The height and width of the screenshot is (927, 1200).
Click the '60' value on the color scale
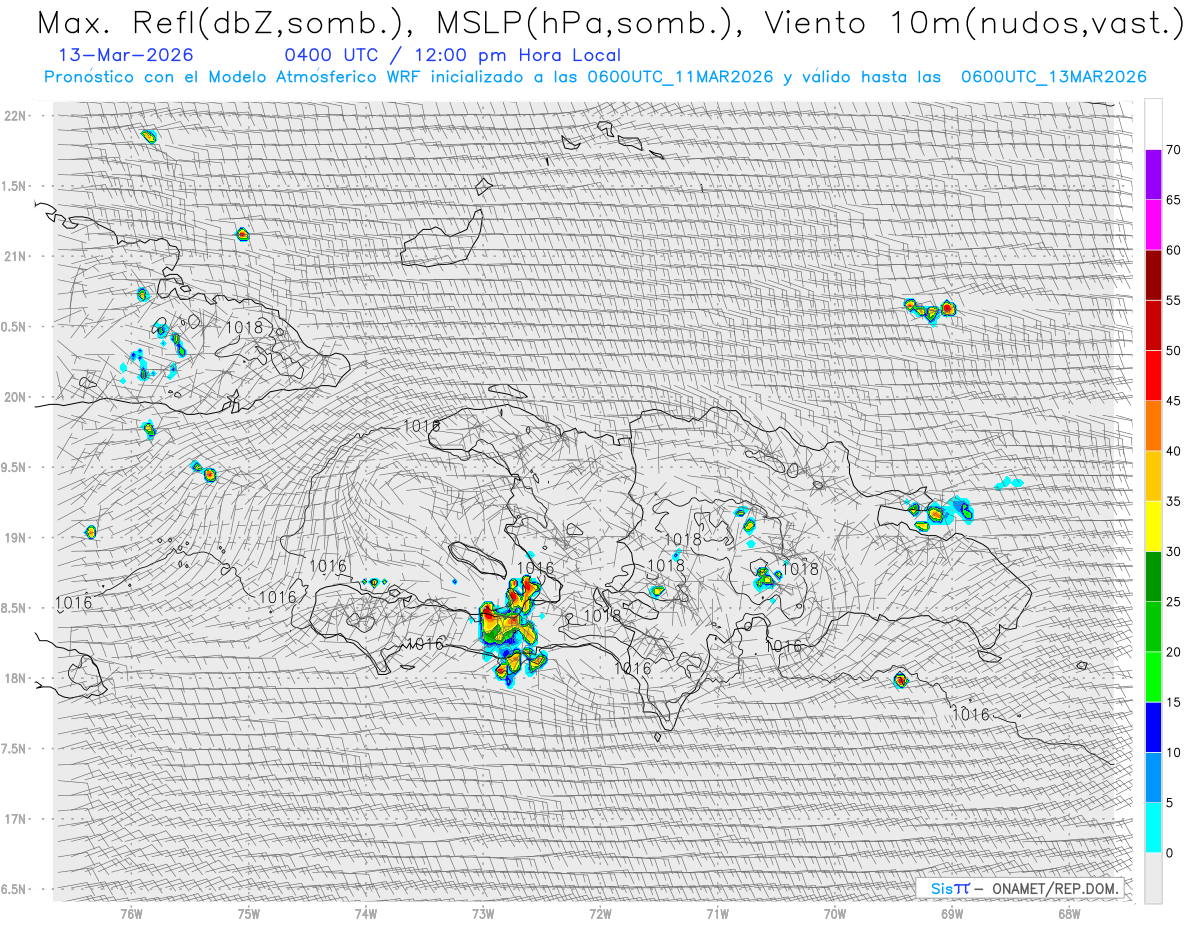pyautogui.click(x=1174, y=250)
